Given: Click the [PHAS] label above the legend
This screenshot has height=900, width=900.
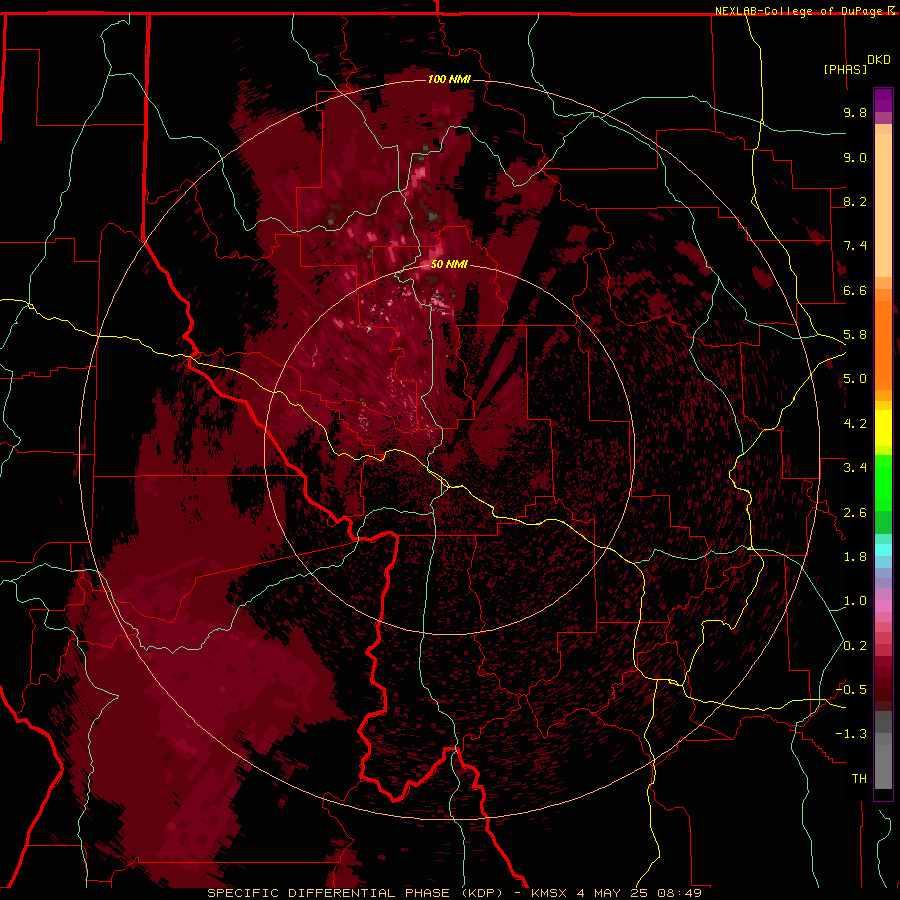Looking at the screenshot, I should click(845, 69).
